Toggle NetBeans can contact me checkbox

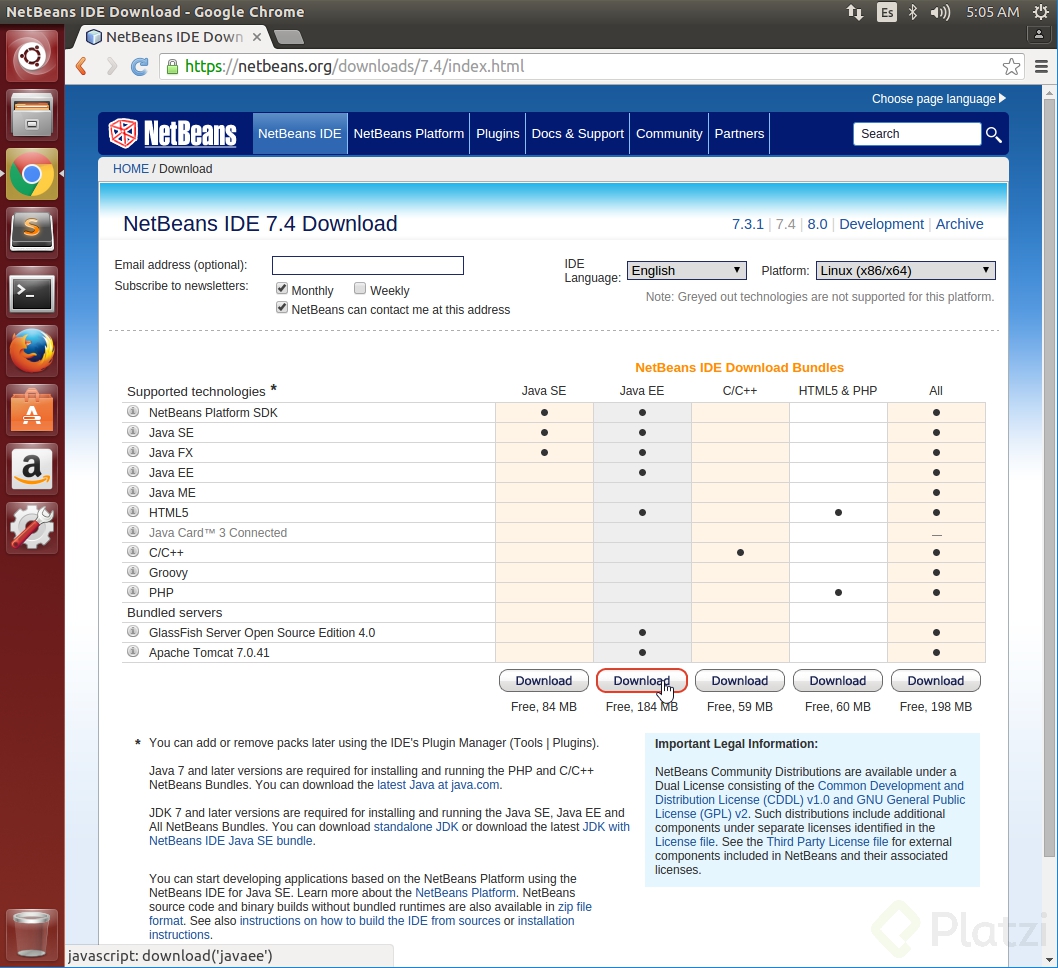pyautogui.click(x=282, y=308)
